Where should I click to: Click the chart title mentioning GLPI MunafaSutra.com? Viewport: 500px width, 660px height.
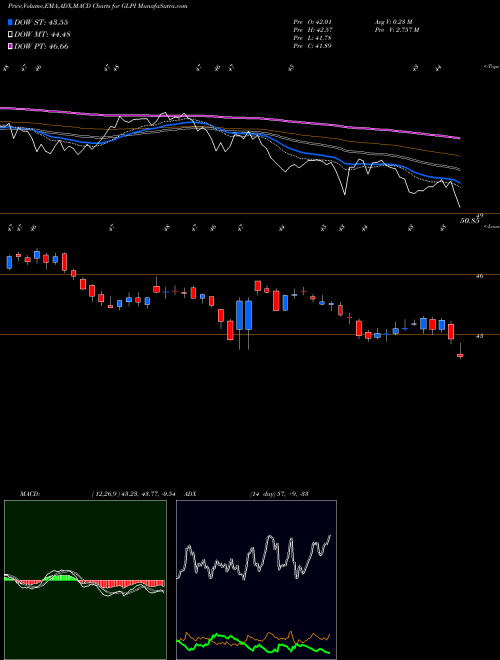[98, 6]
